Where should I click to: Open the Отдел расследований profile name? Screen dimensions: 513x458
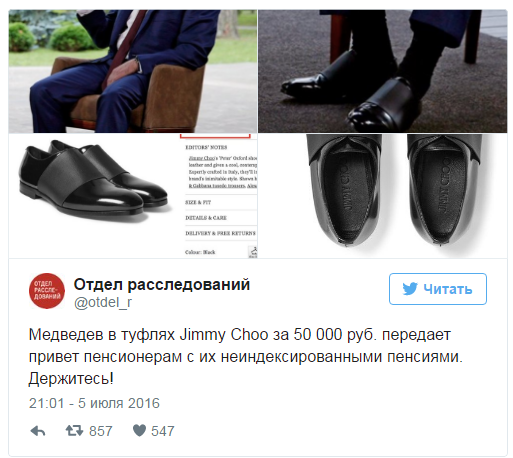[162, 284]
